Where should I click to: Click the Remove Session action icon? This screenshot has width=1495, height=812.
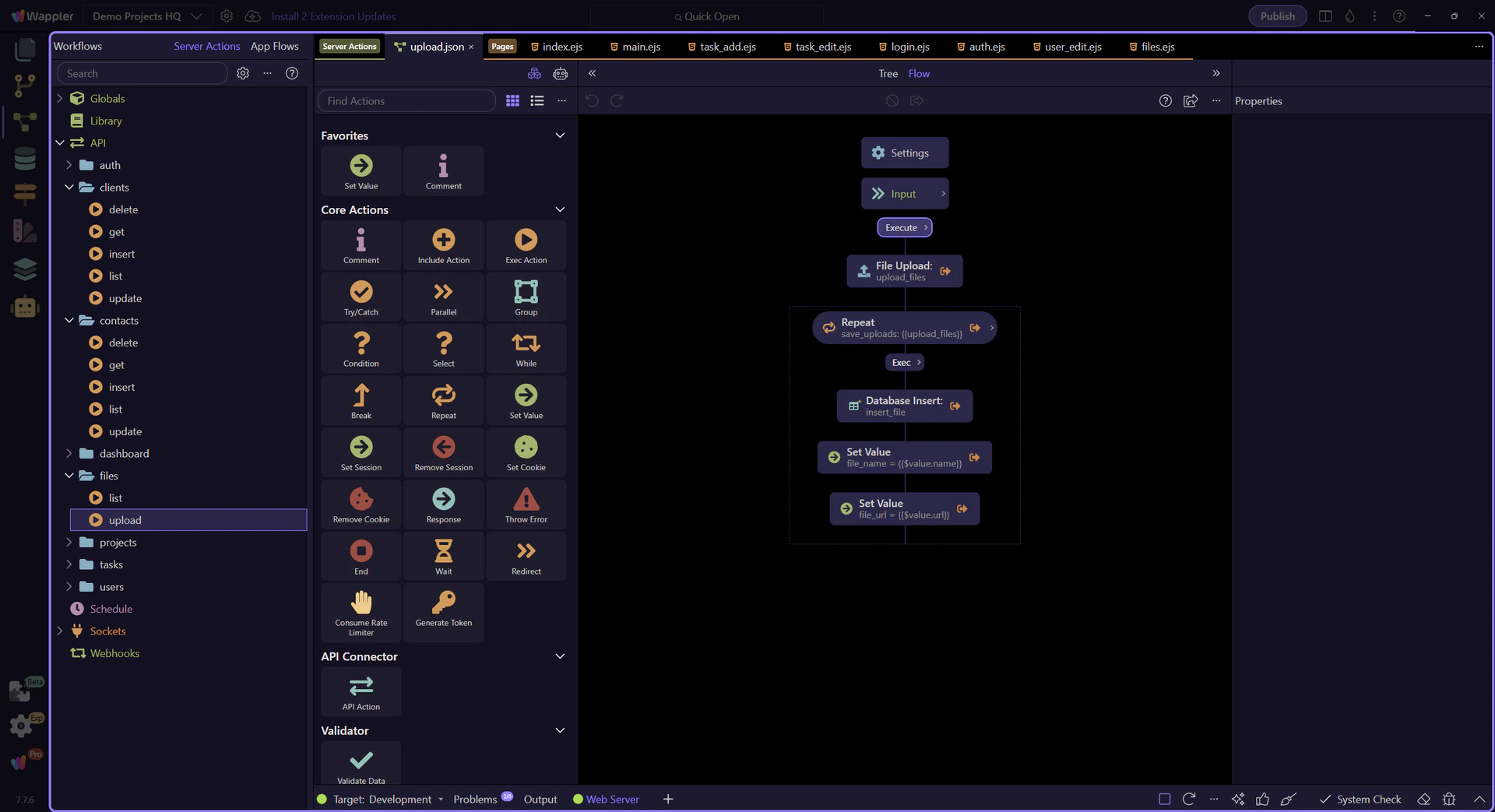(x=443, y=448)
